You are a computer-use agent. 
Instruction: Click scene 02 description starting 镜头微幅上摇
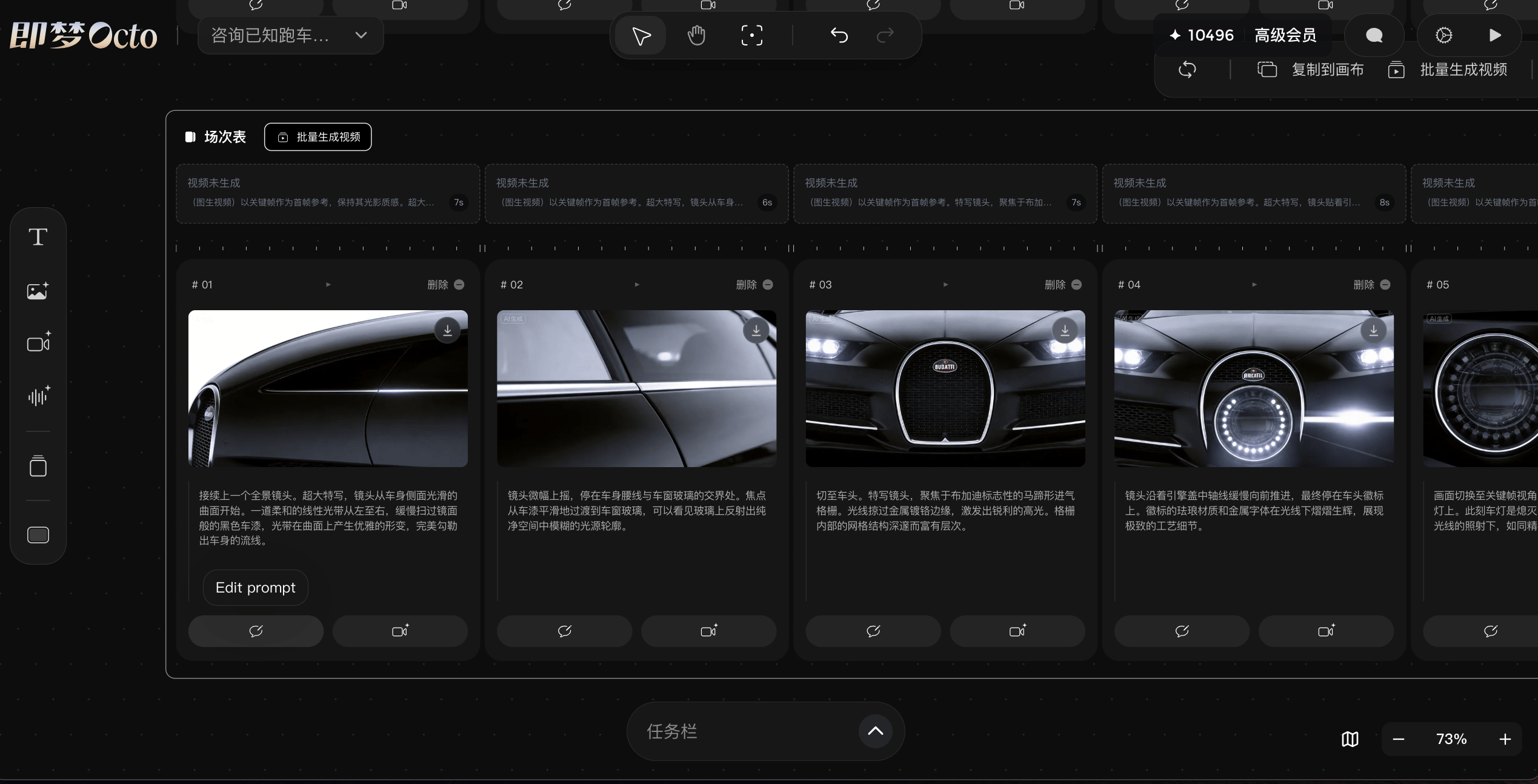pos(637,511)
